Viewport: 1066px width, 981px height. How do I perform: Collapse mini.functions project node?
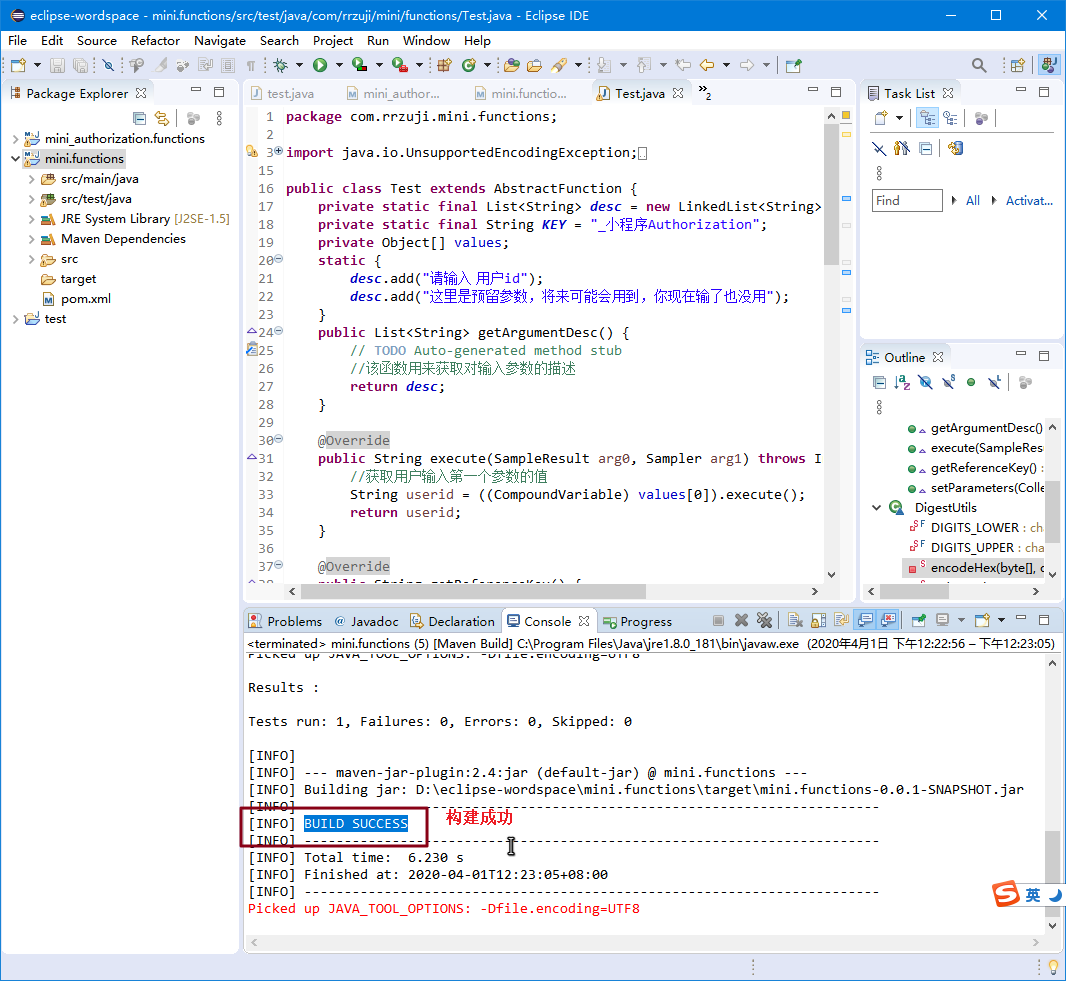tap(16, 158)
